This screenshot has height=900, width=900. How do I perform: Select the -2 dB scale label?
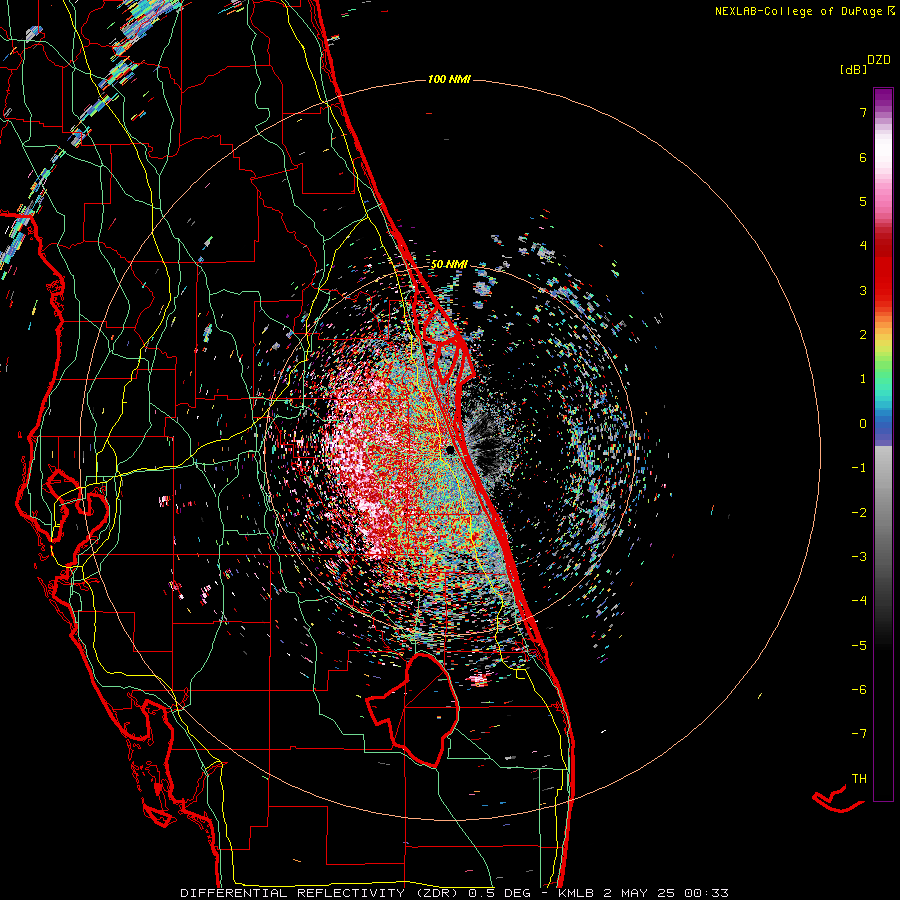click(859, 513)
